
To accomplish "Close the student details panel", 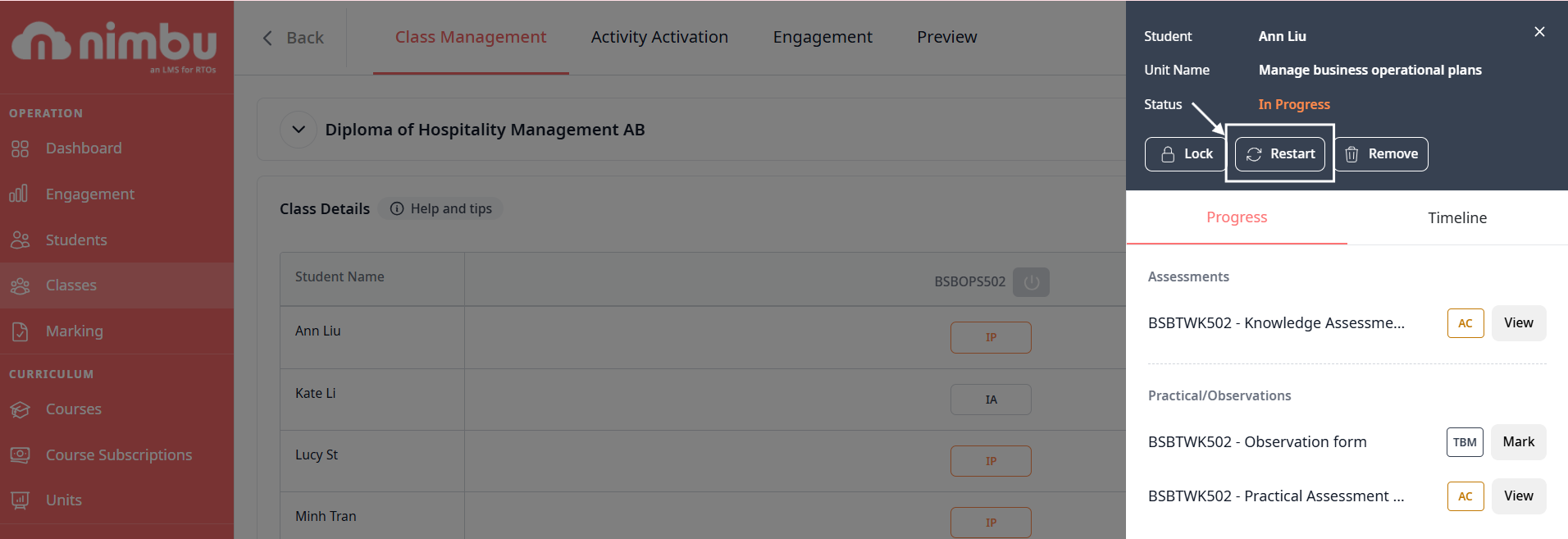I will pos(1538,32).
